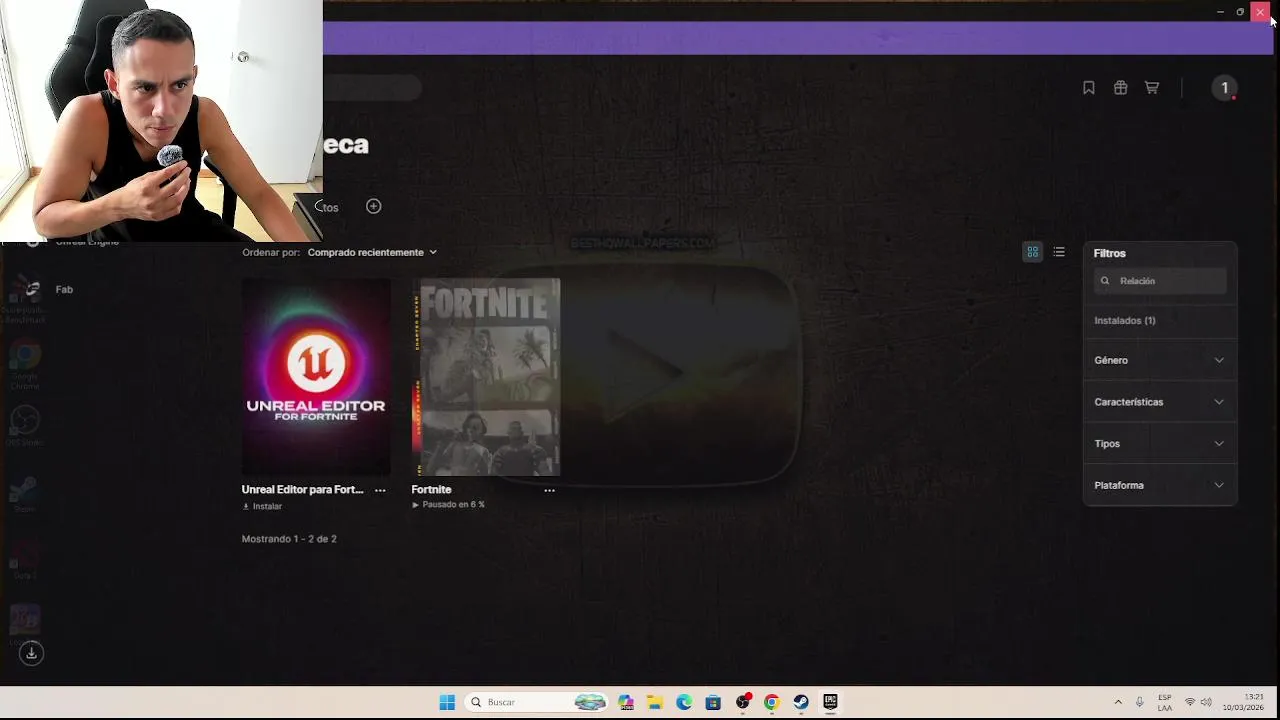Open the Fortnite game thumbnail
This screenshot has height=720, width=1280.
[486, 377]
